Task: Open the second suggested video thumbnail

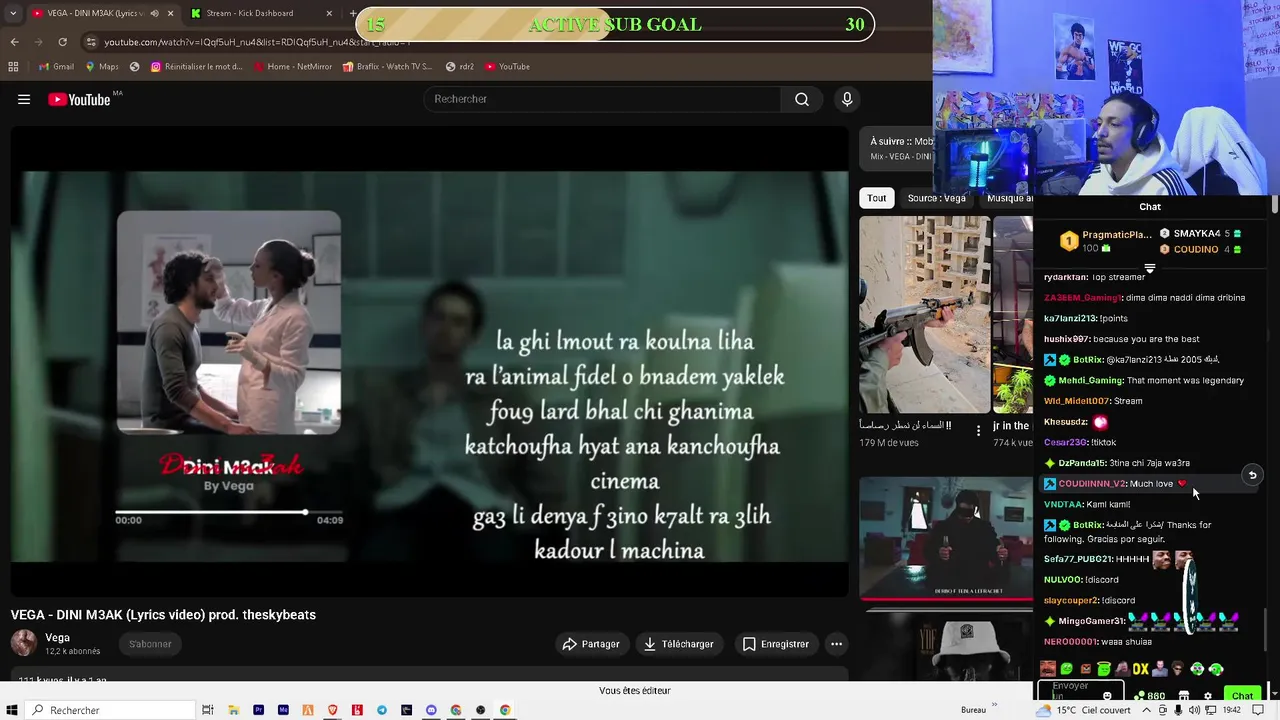Action: [1013, 314]
